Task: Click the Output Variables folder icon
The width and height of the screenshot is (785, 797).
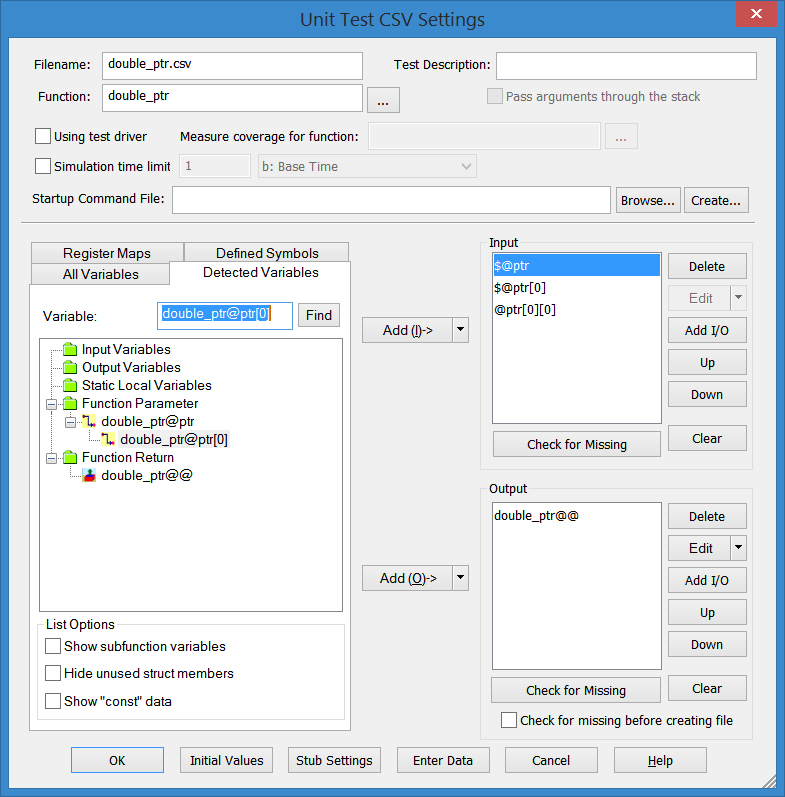Action: [70, 368]
